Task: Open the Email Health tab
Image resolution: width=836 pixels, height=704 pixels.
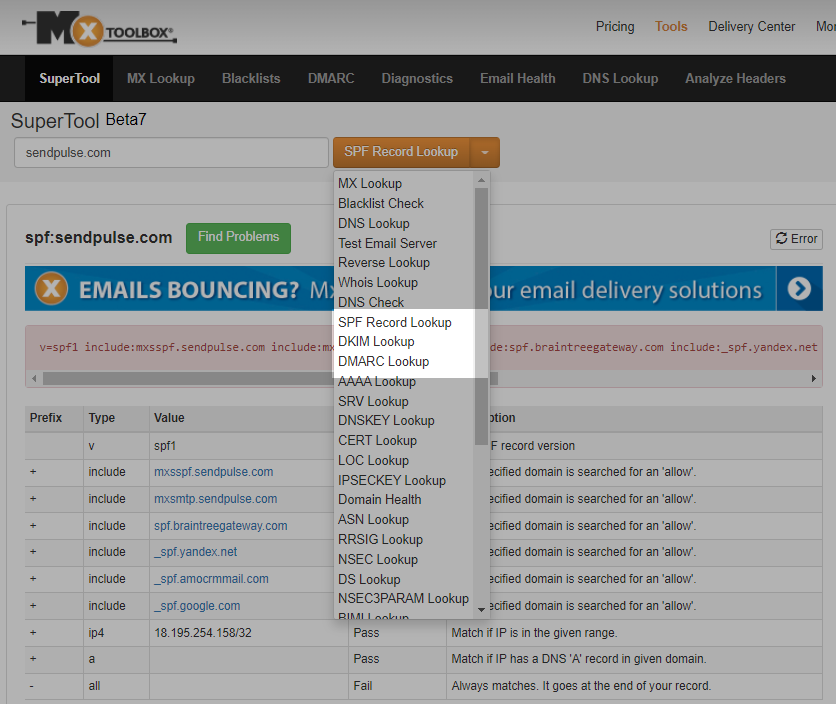Action: tap(518, 78)
